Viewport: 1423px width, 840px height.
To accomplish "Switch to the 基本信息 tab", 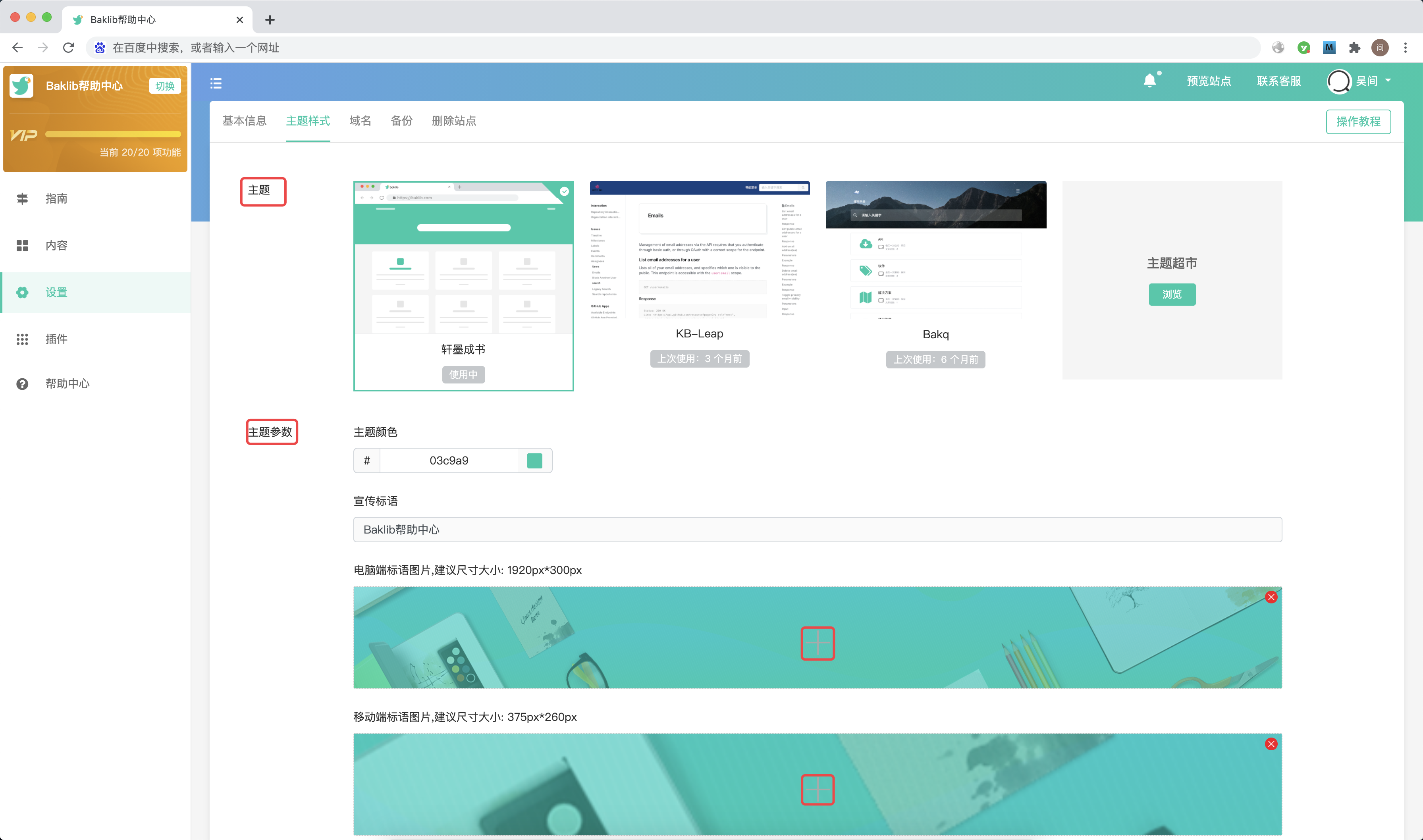I will (x=244, y=121).
